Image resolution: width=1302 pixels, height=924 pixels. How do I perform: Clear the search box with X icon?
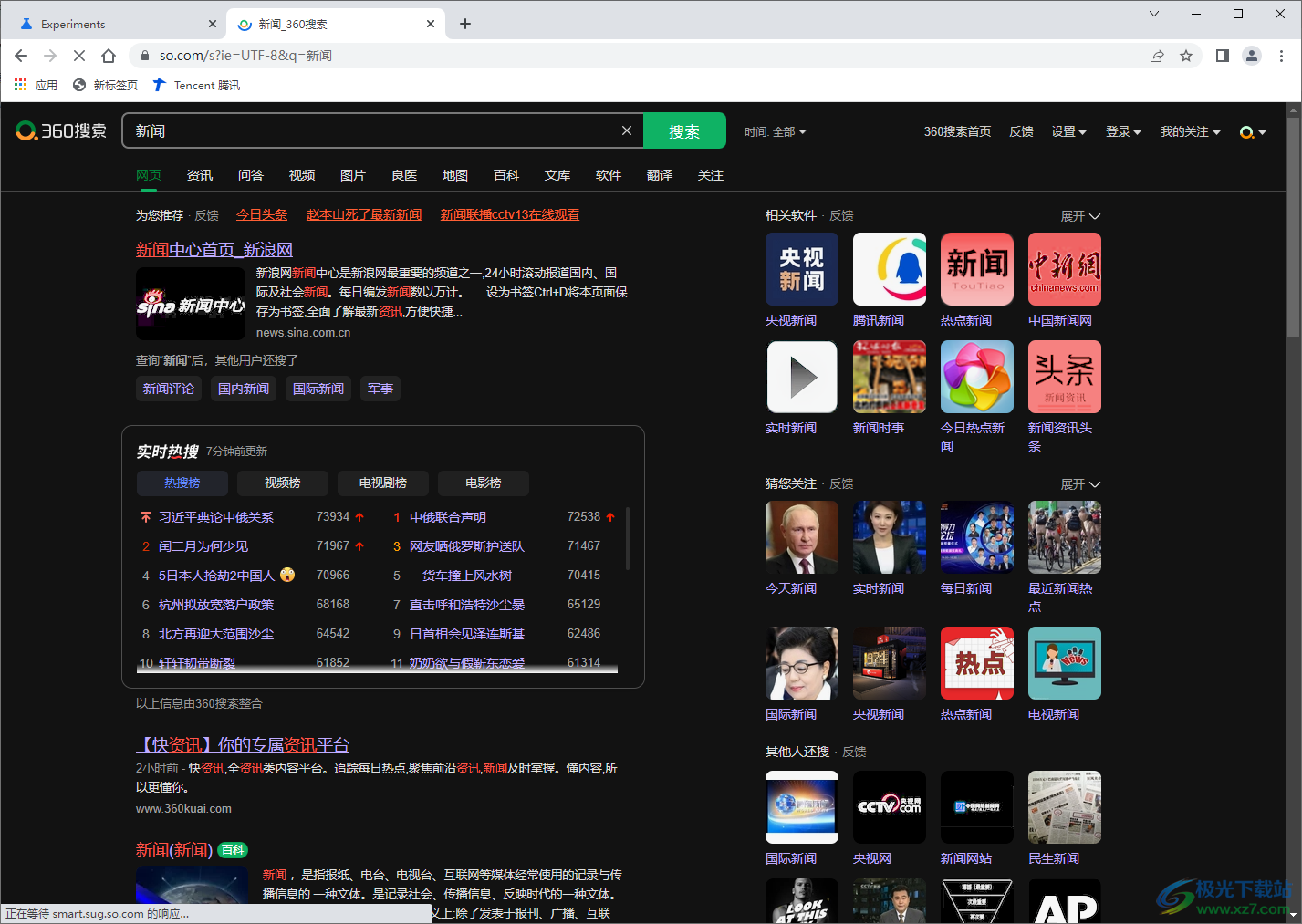[x=627, y=130]
